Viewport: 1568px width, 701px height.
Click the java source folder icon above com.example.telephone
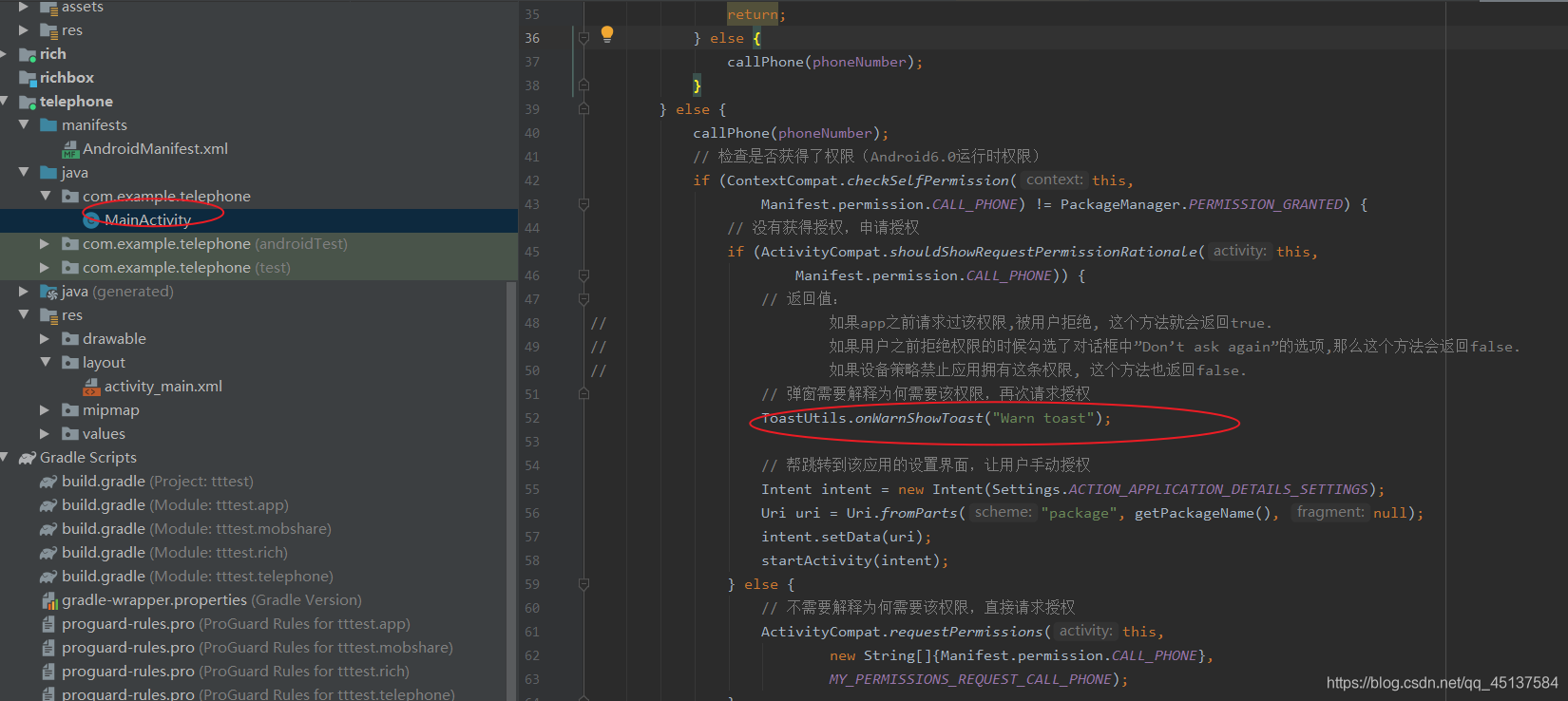click(48, 173)
